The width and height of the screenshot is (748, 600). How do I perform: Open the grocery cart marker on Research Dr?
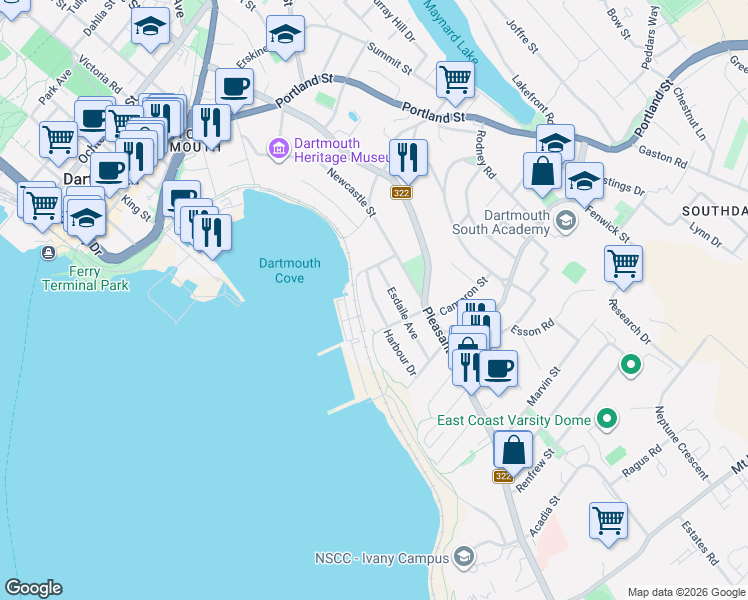623,266
